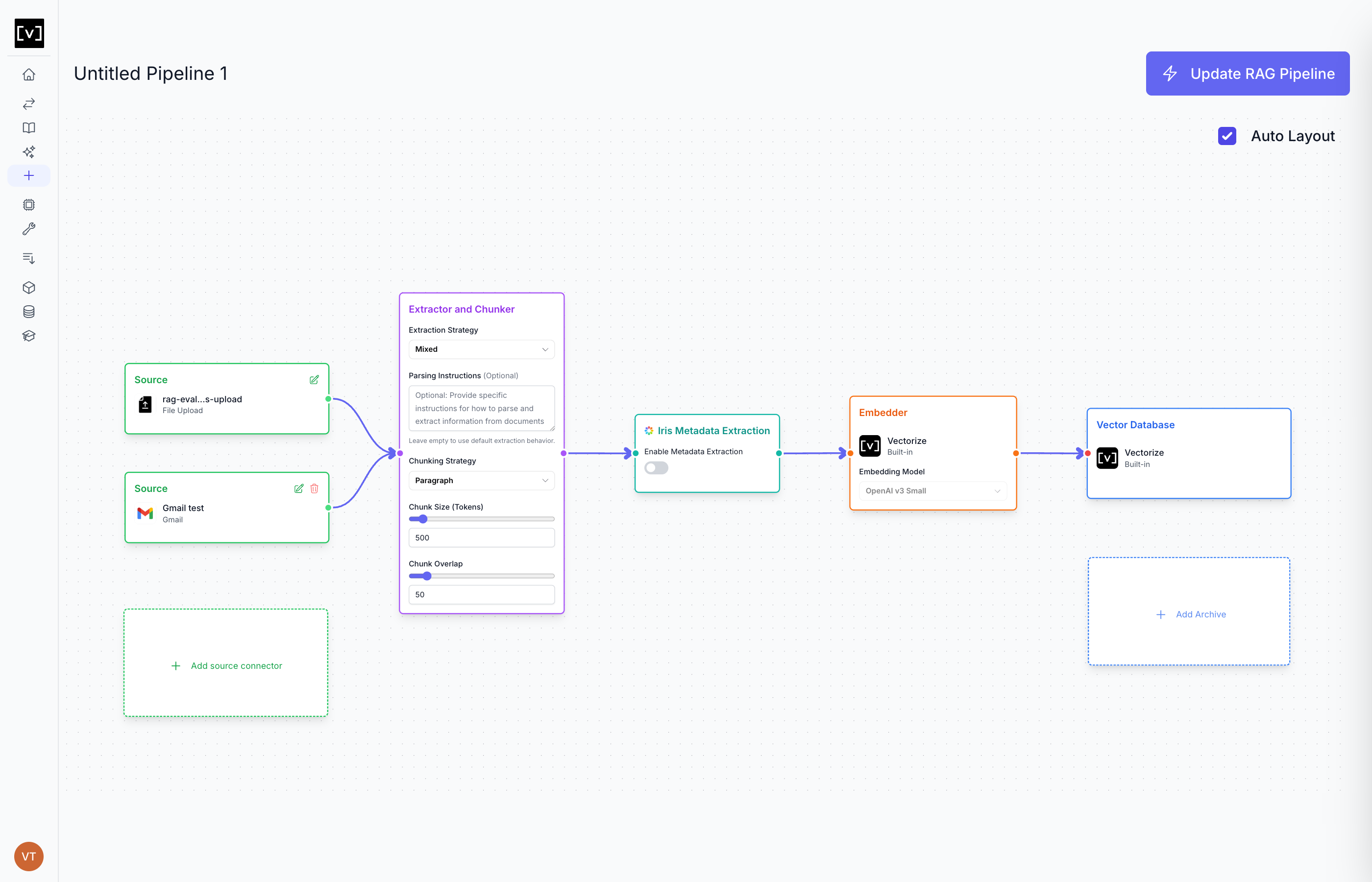Click the Vectorize logo in Vector Database card
Image resolution: width=1372 pixels, height=882 pixels.
[x=1107, y=458]
